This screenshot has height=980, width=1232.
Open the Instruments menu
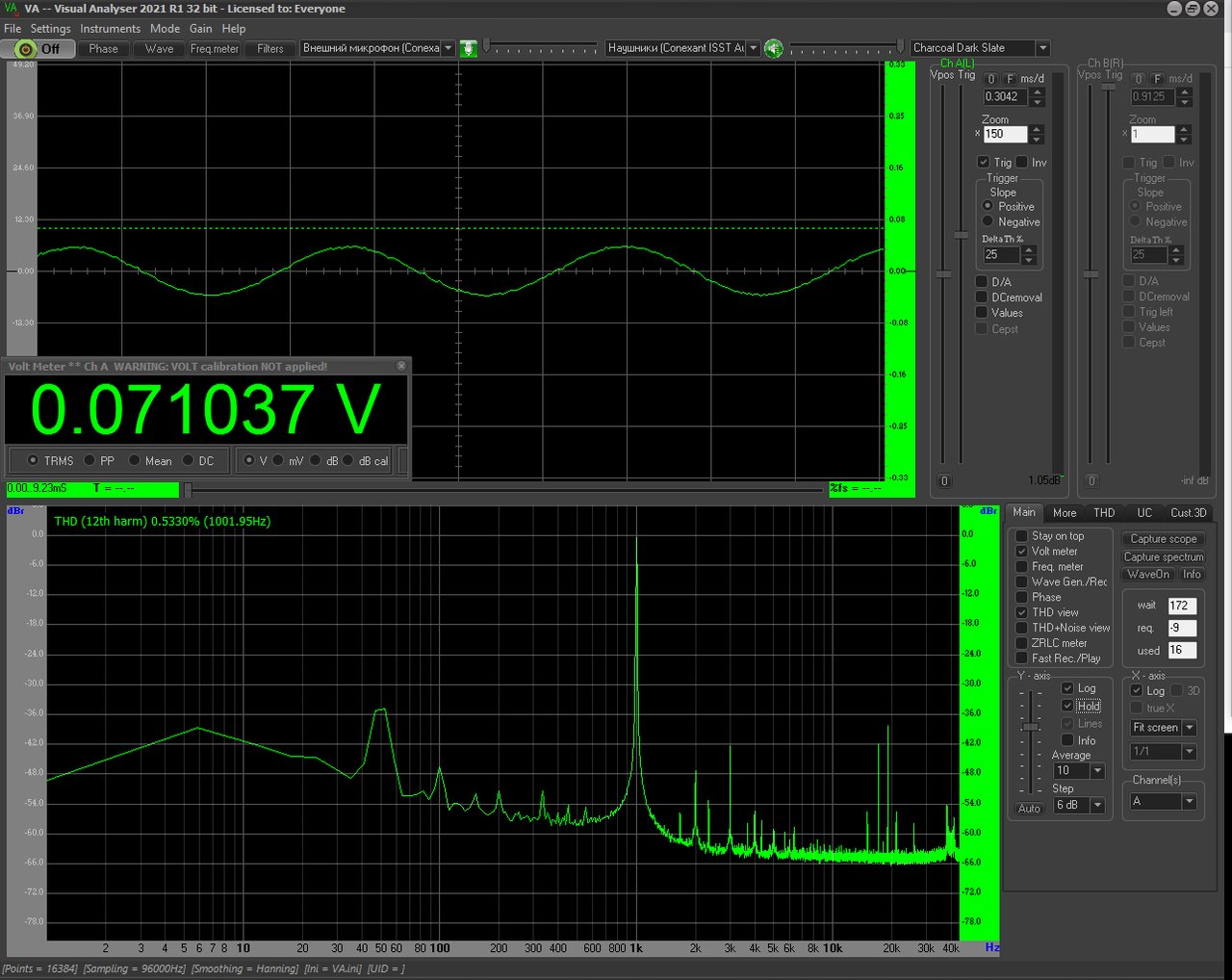(110, 29)
